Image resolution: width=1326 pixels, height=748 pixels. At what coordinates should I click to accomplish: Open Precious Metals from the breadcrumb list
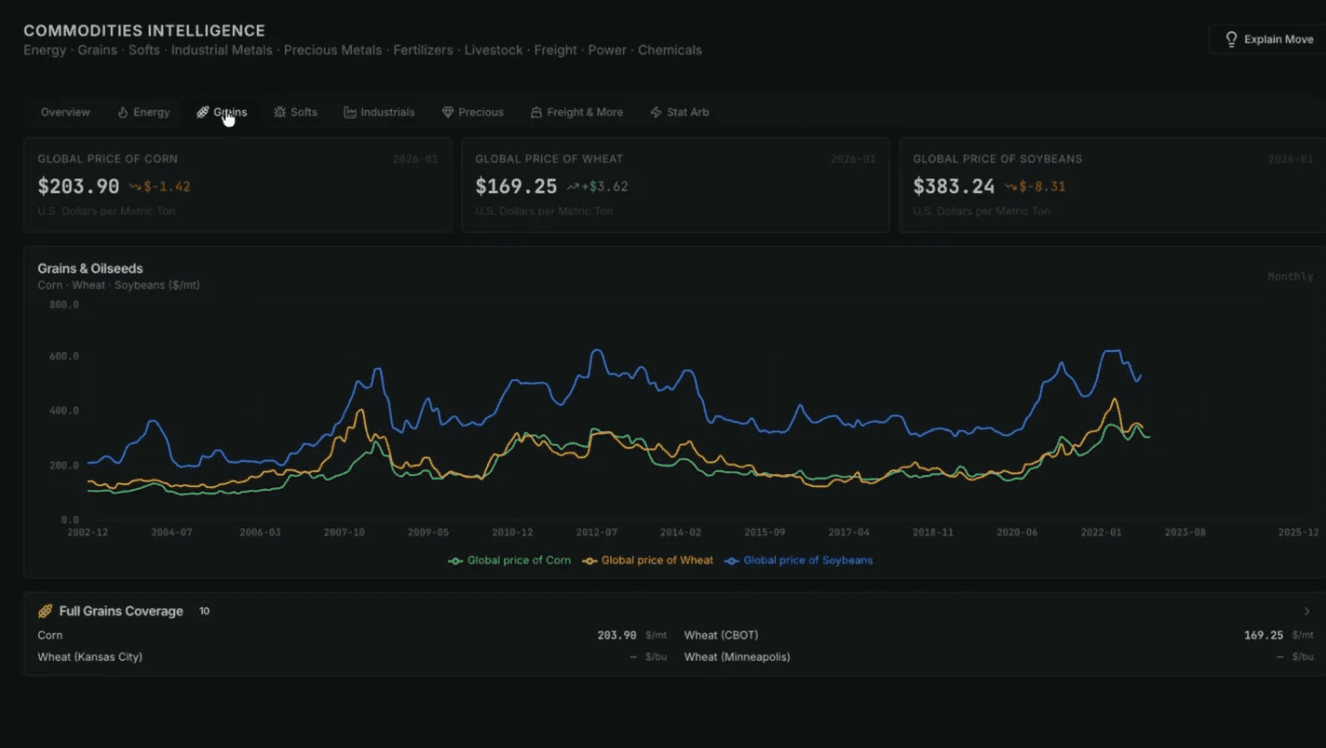coord(333,49)
